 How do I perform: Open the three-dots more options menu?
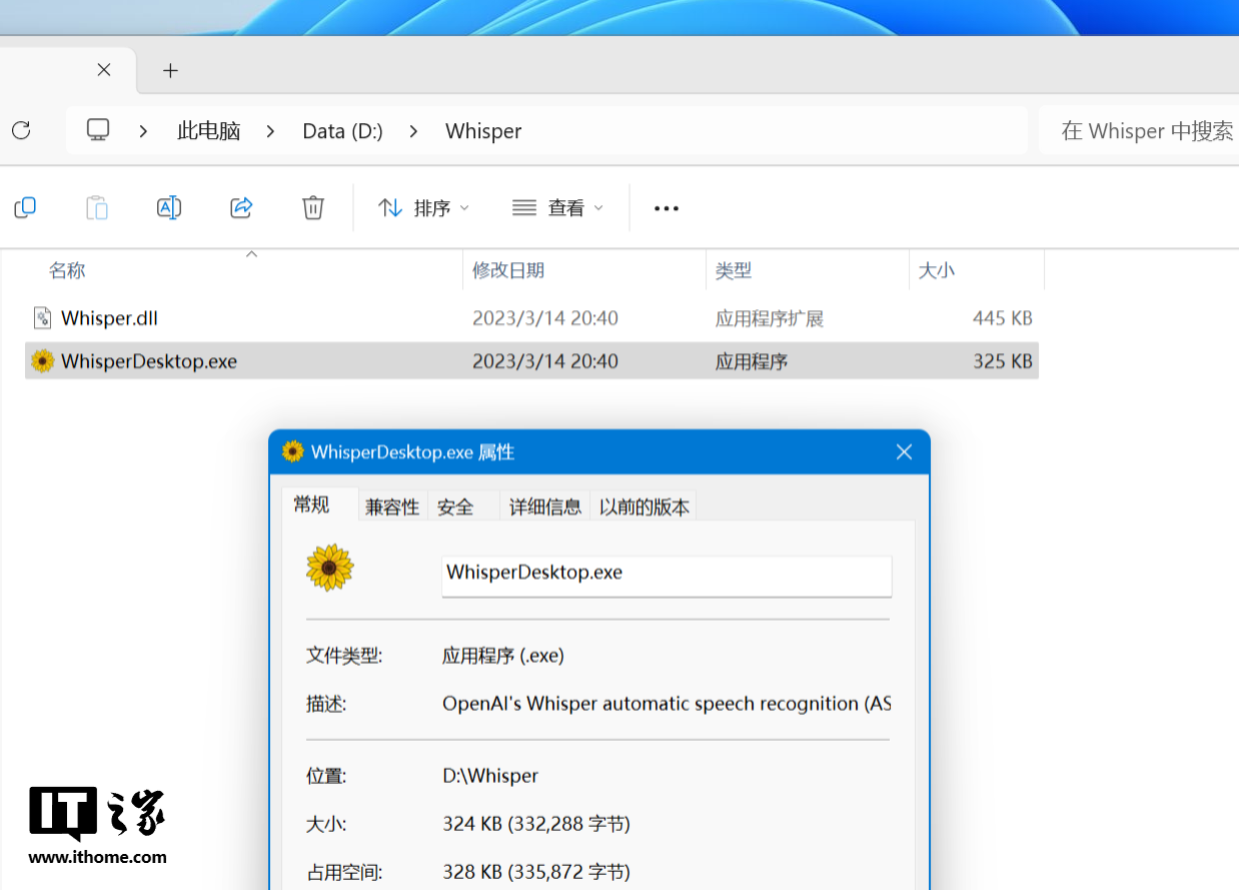[x=666, y=208]
